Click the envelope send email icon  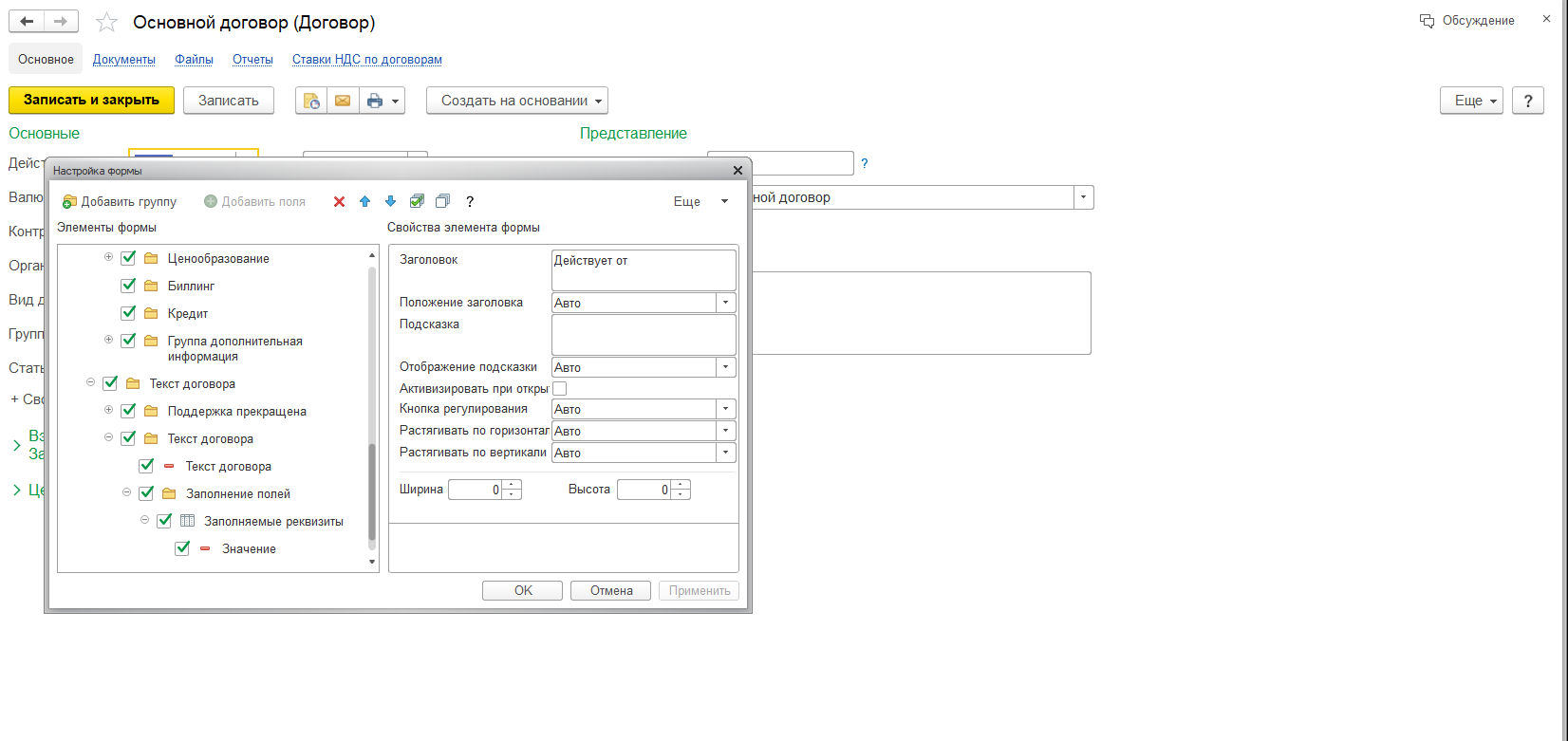[343, 101]
